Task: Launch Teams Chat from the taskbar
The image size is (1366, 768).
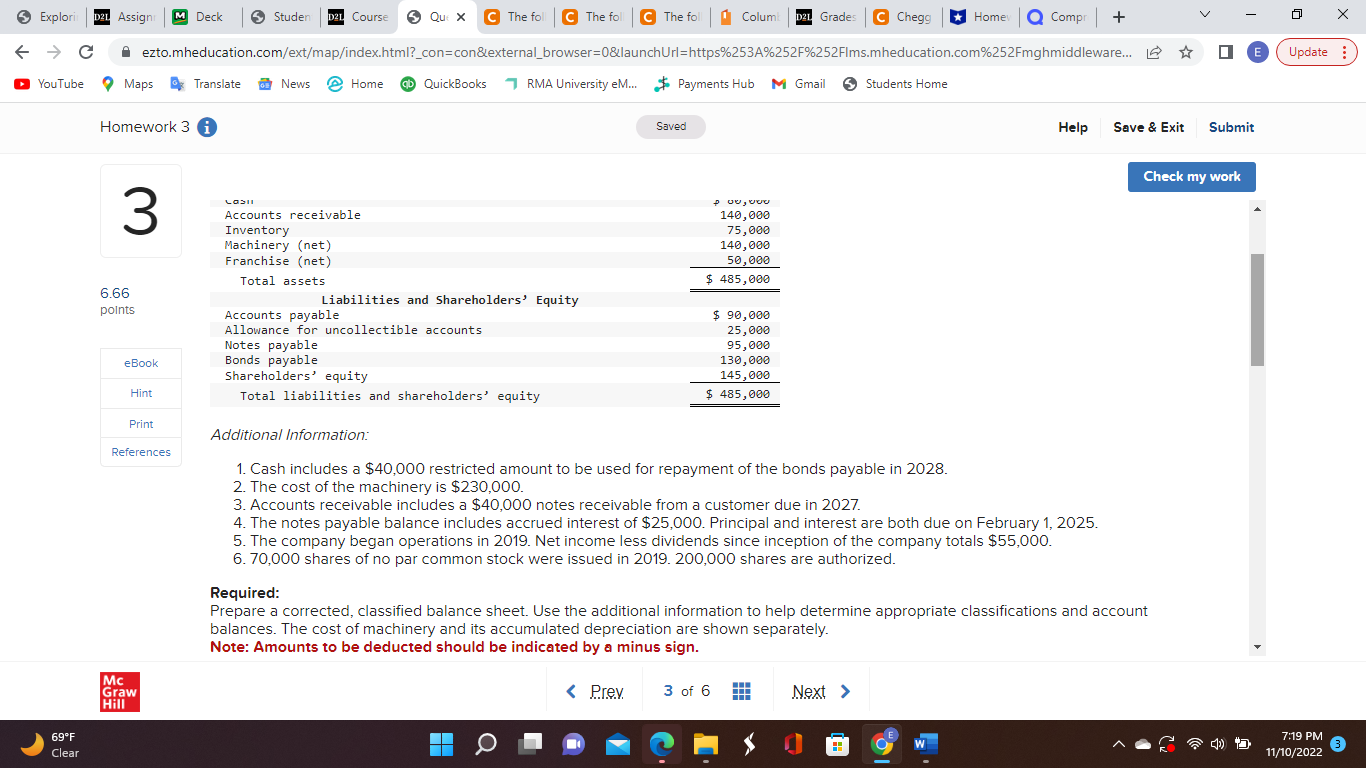Action: [x=574, y=744]
